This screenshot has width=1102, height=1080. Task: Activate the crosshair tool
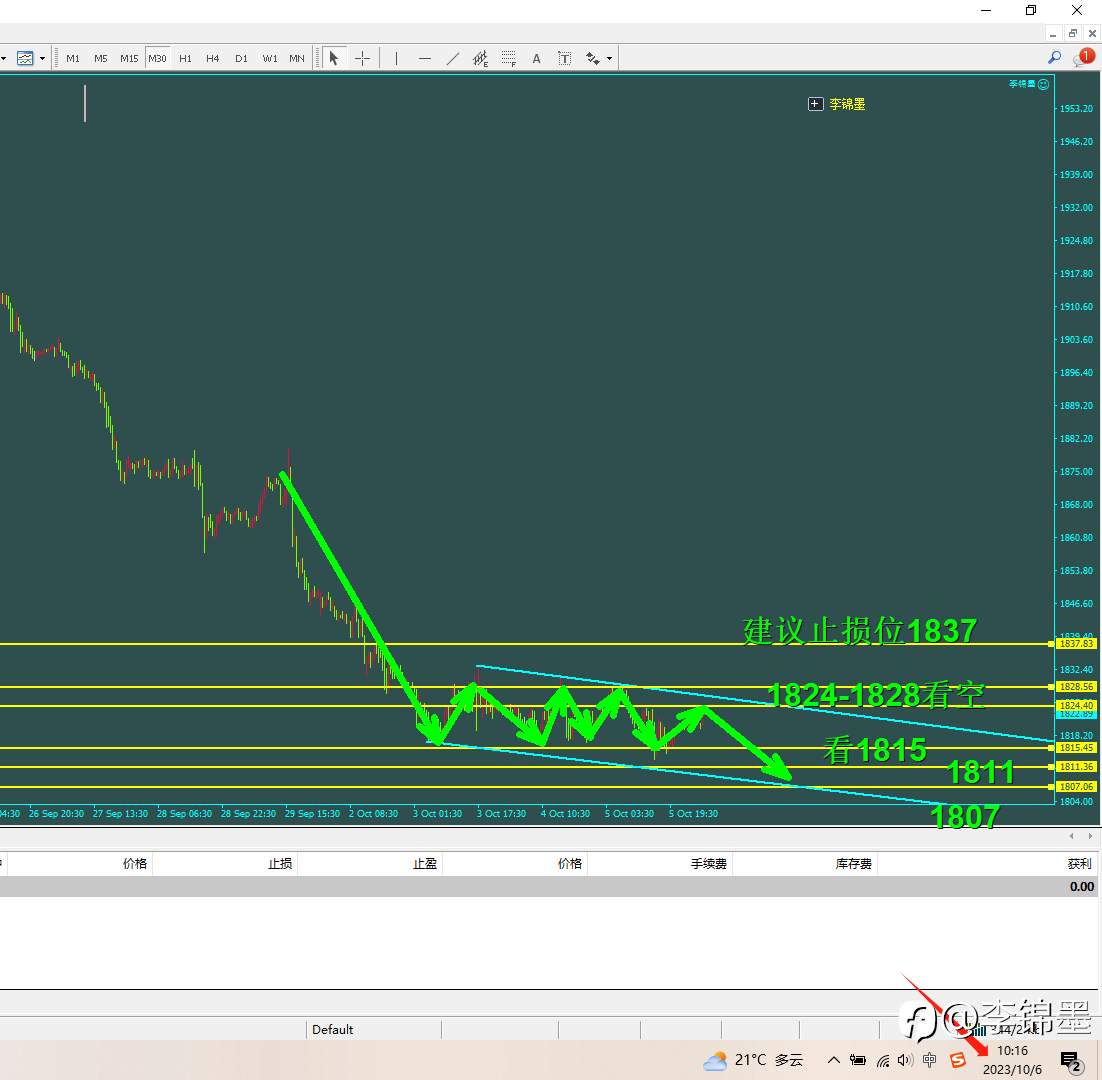(362, 58)
